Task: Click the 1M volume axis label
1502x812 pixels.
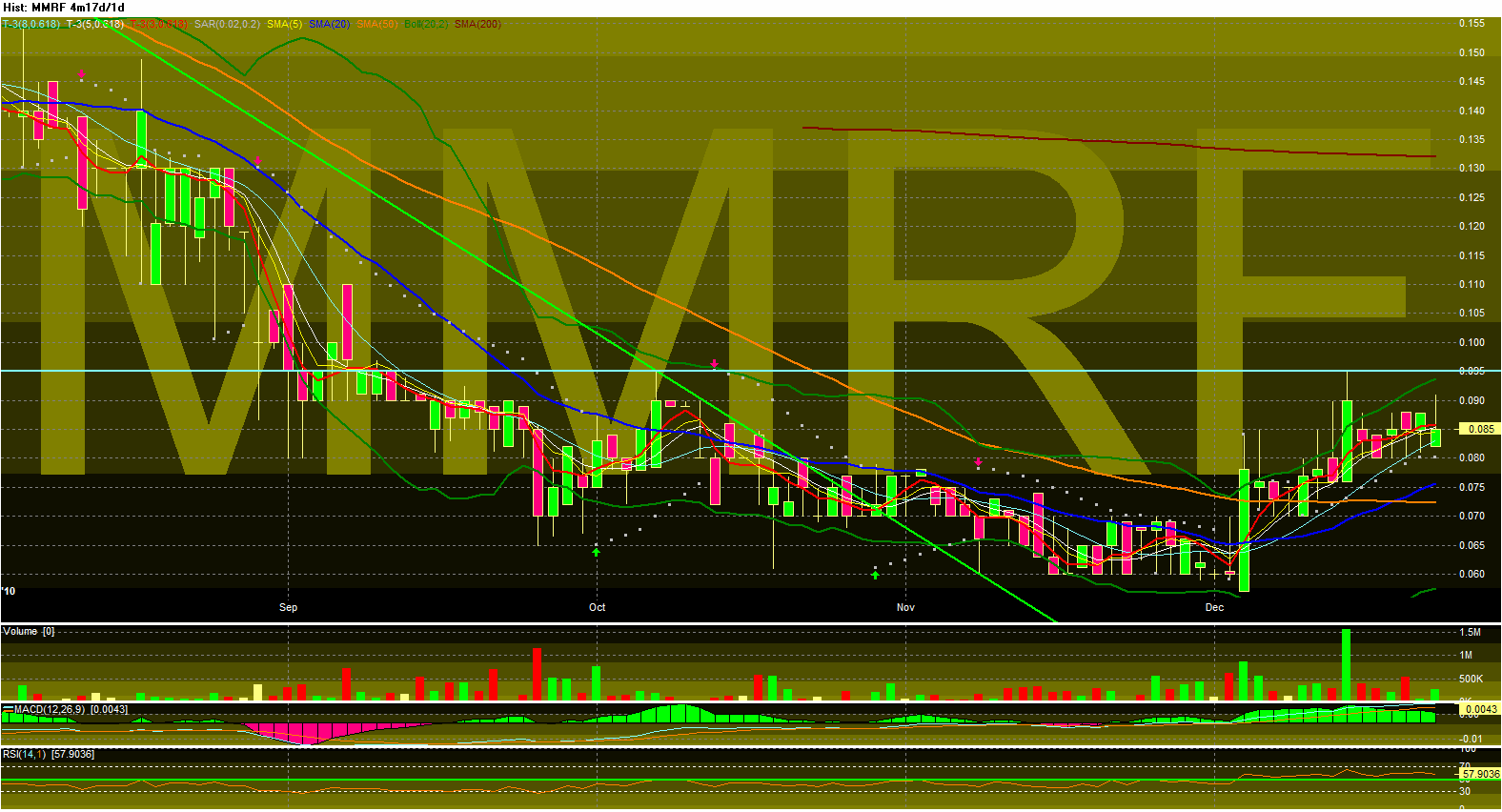Action: click(1466, 655)
